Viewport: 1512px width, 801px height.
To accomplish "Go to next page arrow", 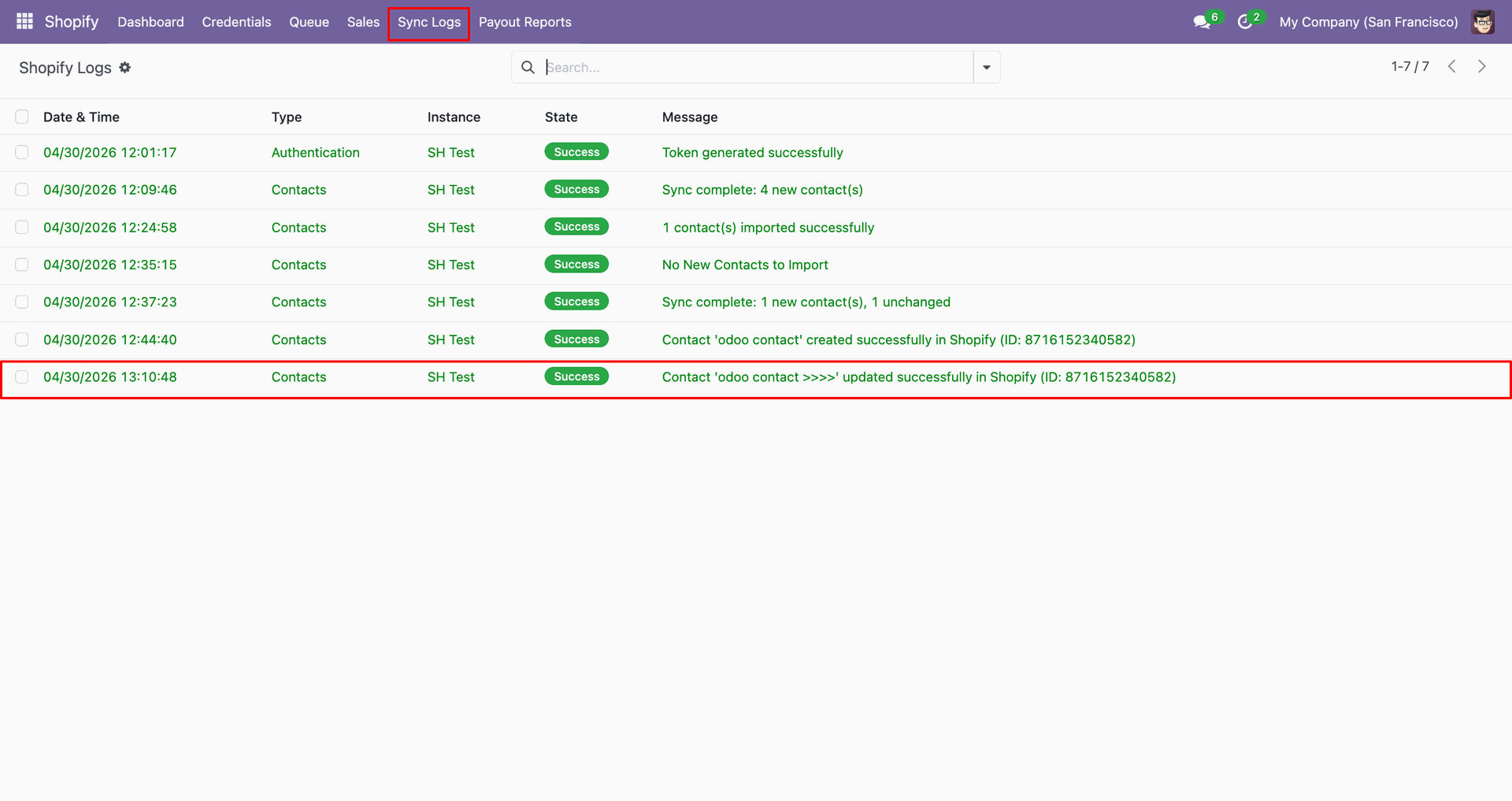I will [1481, 67].
